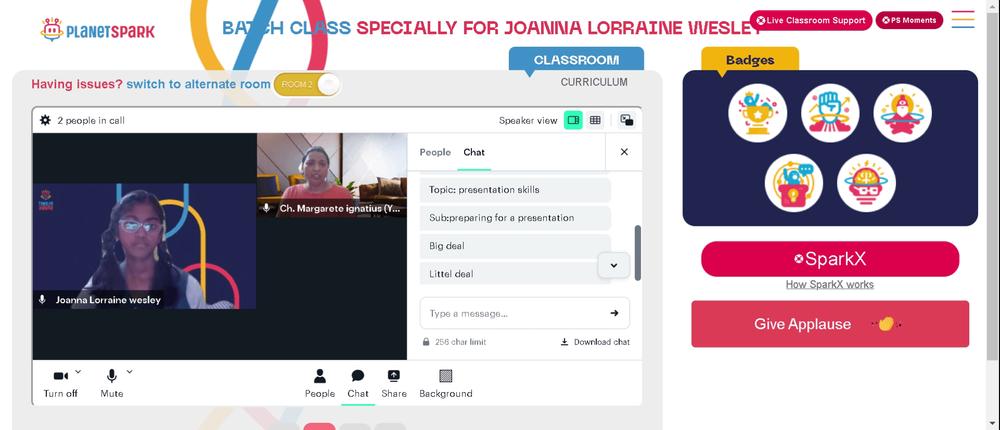1000x430 pixels.
Task: Click the chat panel scrollbar
Action: 638,253
